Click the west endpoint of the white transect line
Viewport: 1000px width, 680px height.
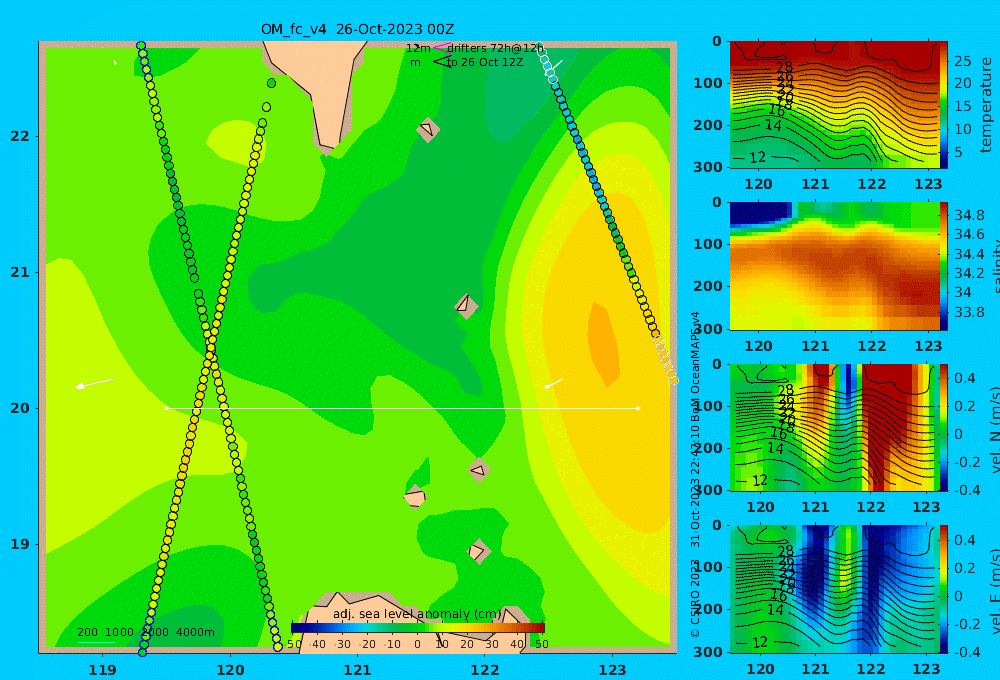[166, 408]
